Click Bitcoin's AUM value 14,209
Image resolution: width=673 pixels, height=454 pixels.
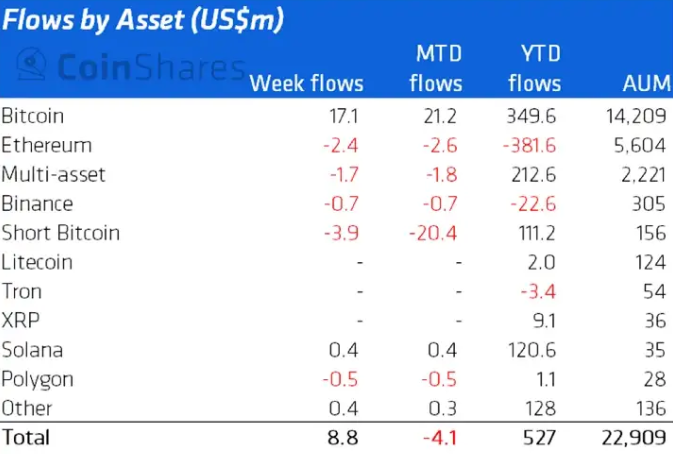(x=635, y=116)
